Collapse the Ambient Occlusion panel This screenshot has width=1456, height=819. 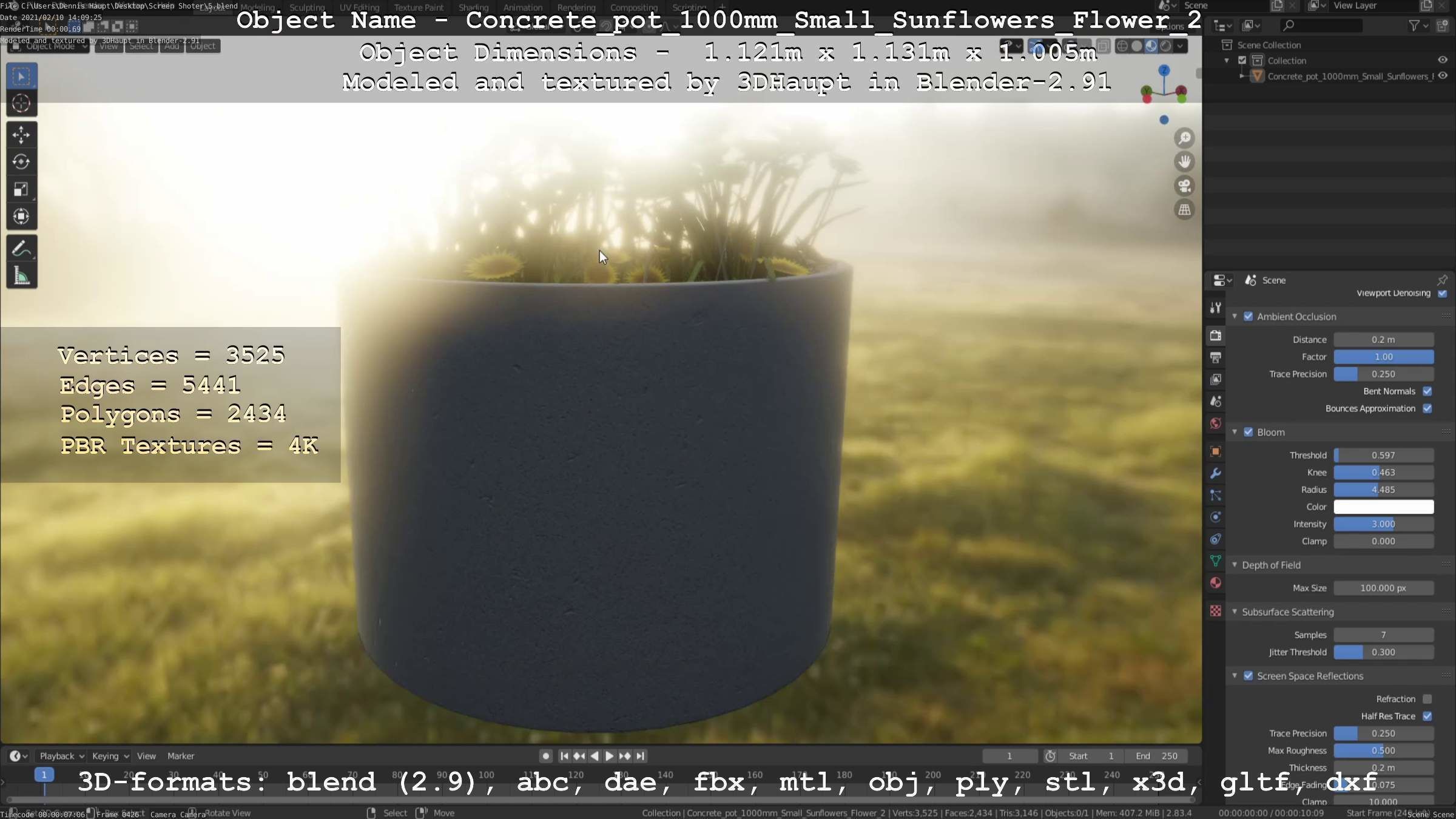coord(1235,317)
